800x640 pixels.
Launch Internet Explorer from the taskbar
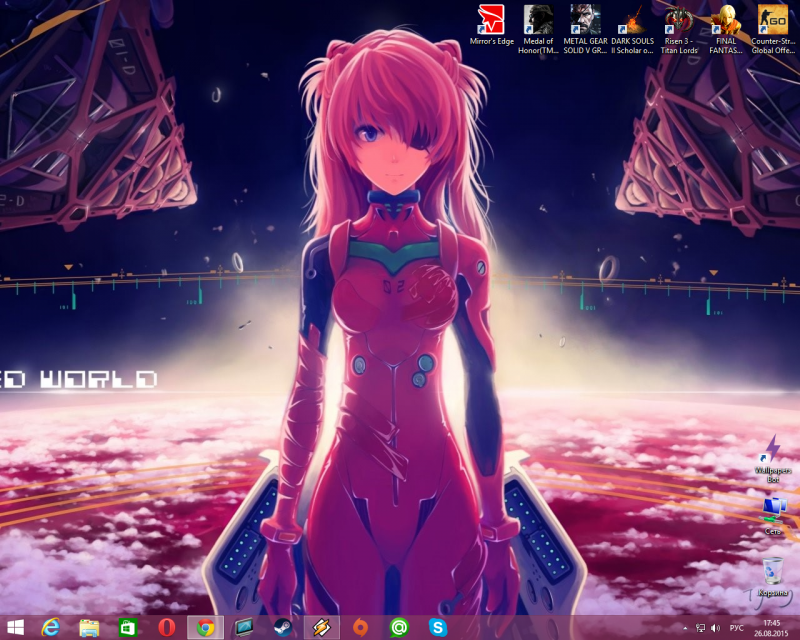point(51,627)
